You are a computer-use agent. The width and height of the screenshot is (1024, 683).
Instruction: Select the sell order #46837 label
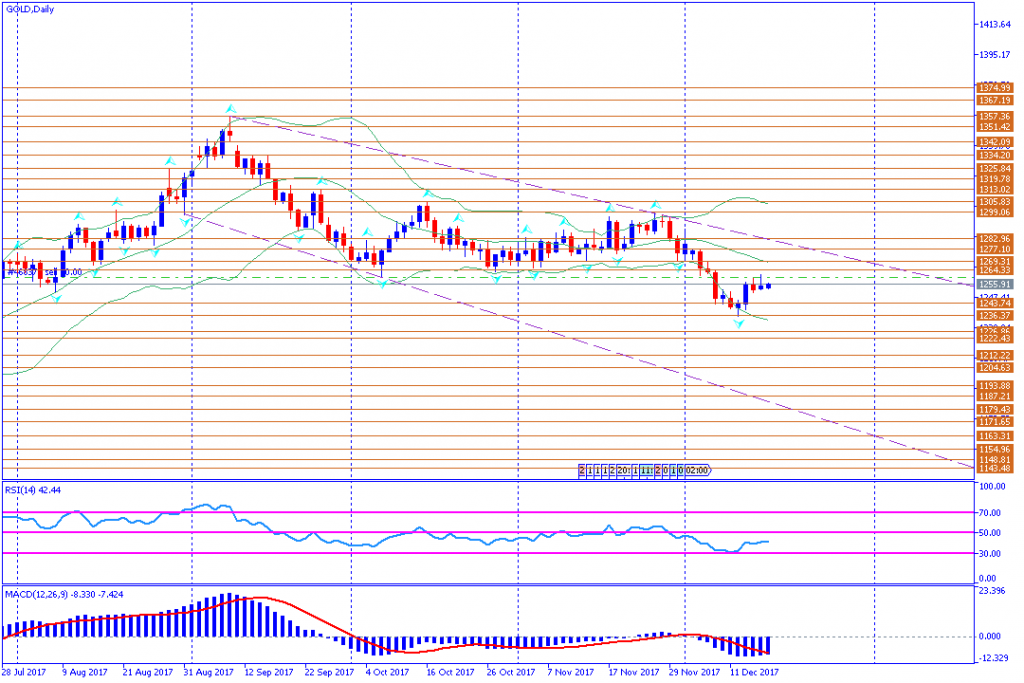pos(43,271)
